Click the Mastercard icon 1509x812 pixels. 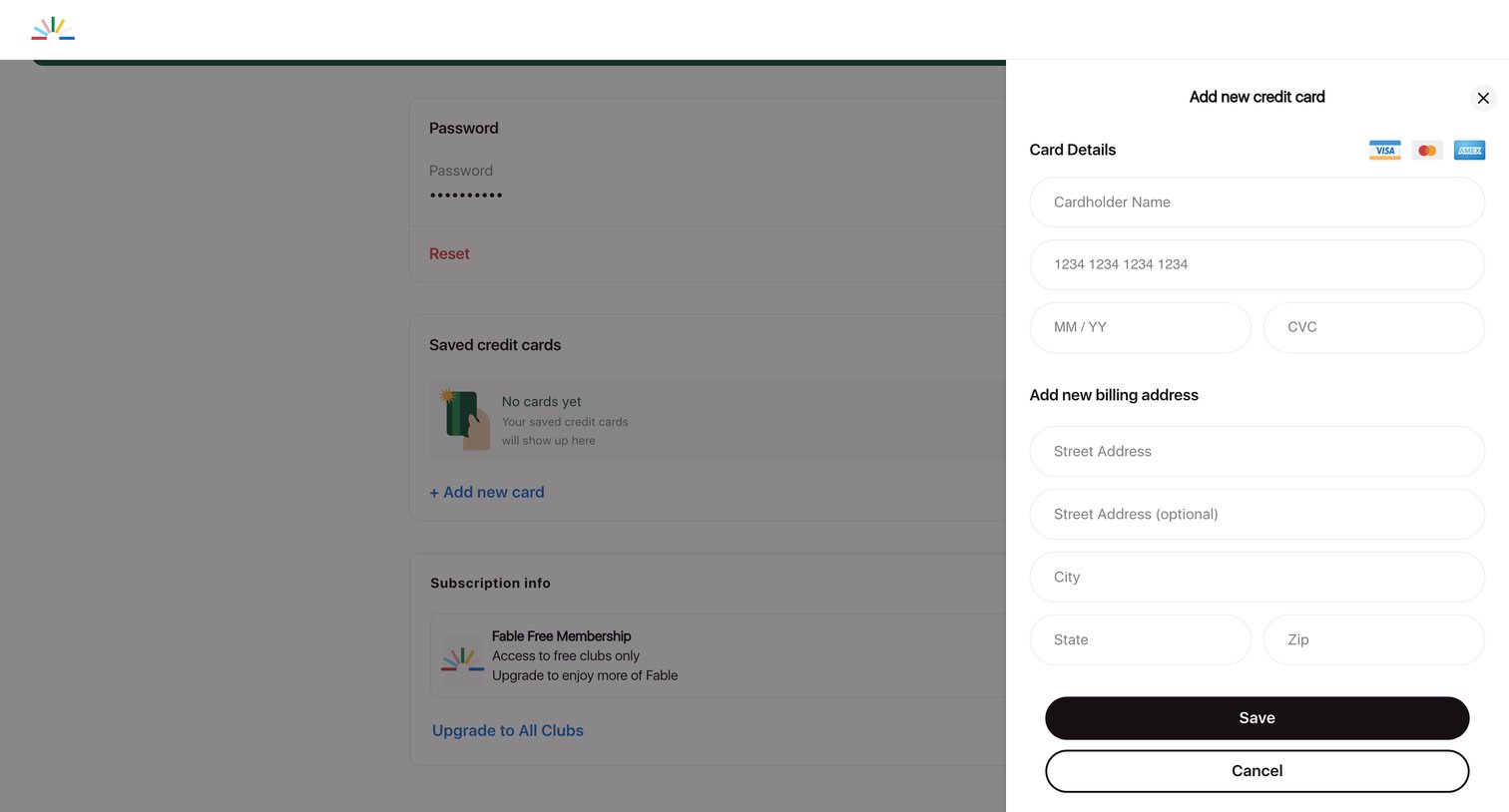[1427, 150]
